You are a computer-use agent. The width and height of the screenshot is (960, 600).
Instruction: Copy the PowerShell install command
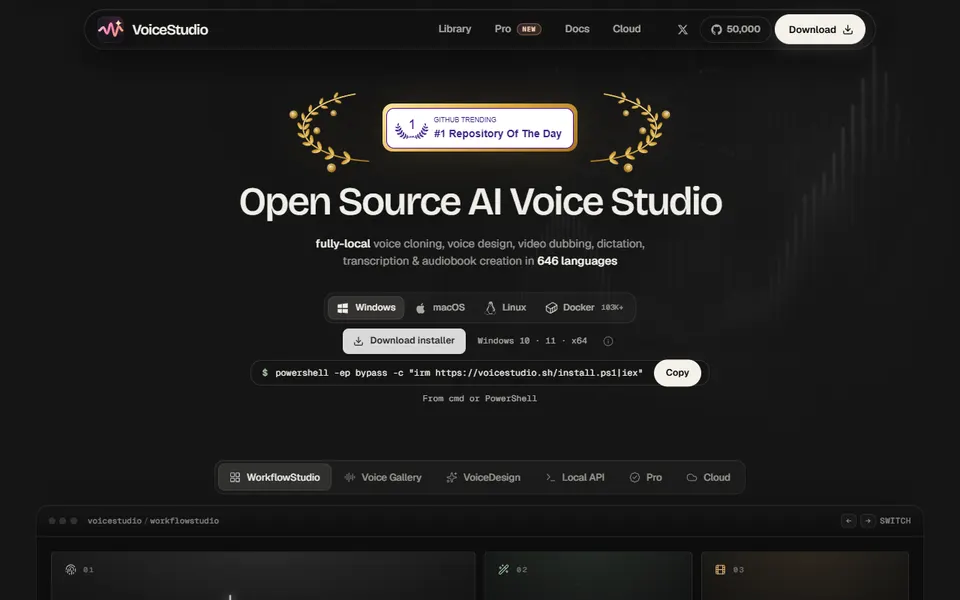coord(677,373)
